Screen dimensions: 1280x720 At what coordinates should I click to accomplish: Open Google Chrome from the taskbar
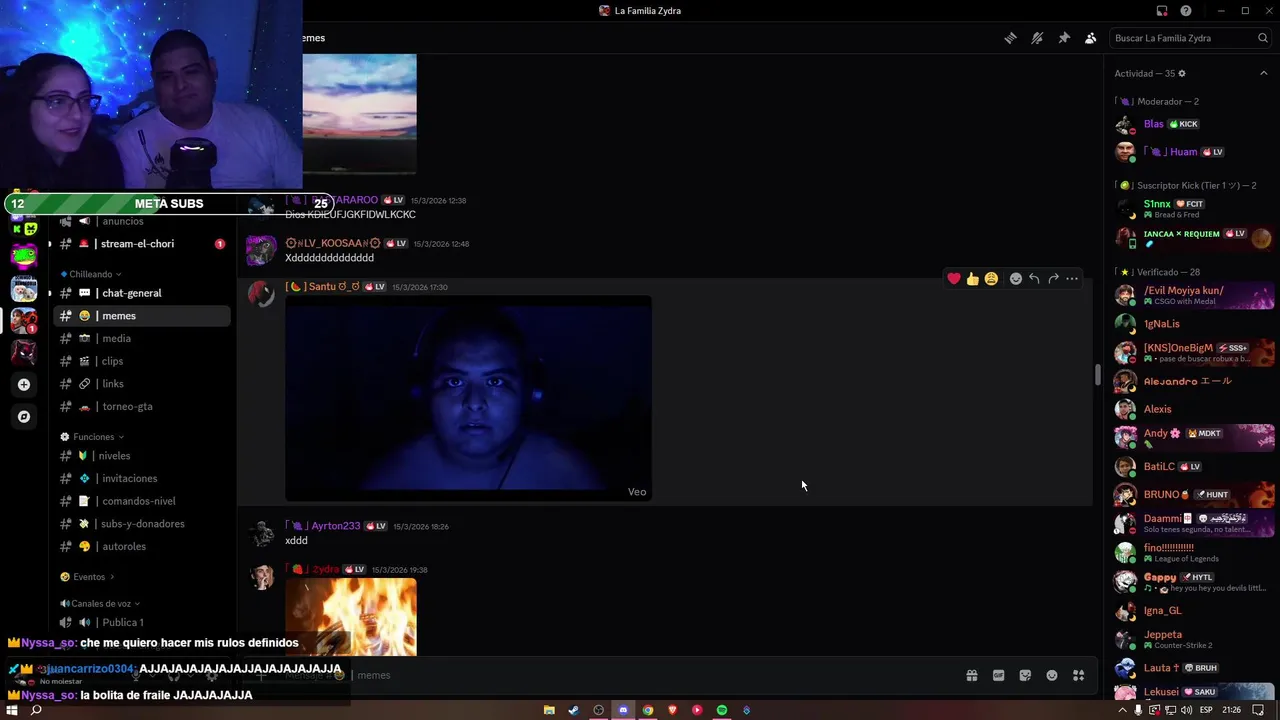click(x=648, y=710)
